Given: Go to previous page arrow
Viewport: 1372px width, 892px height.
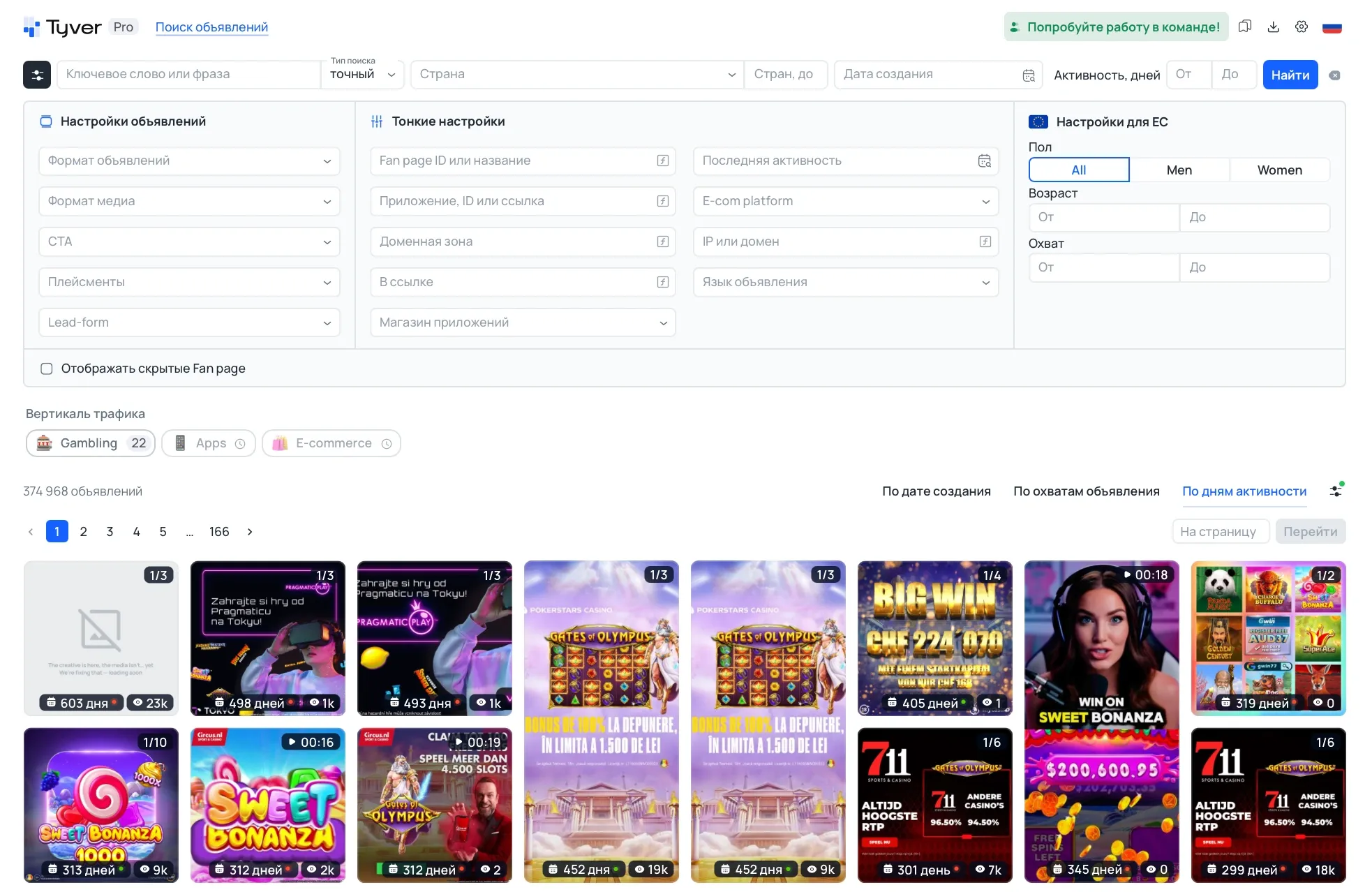Looking at the screenshot, I should (x=31, y=532).
